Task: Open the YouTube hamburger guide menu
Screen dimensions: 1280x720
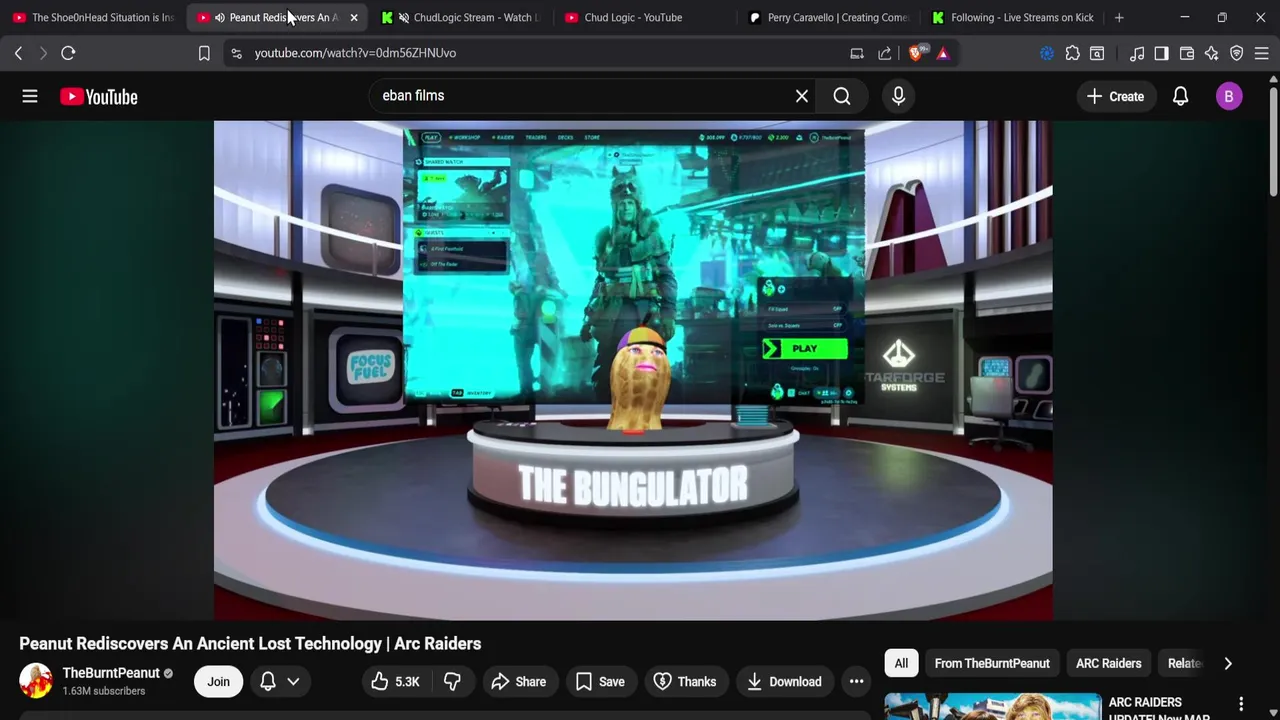Action: tap(30, 96)
